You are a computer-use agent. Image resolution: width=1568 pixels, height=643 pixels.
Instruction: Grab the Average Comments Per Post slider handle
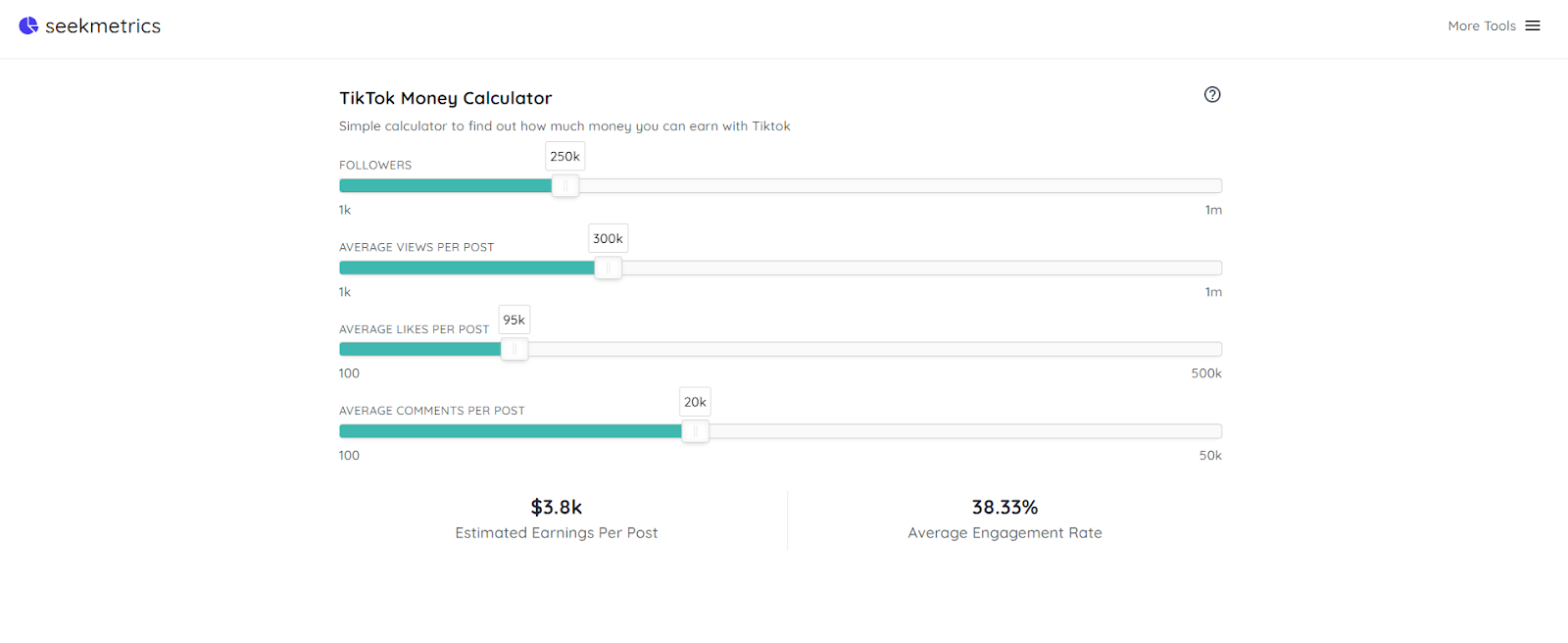[695, 431]
